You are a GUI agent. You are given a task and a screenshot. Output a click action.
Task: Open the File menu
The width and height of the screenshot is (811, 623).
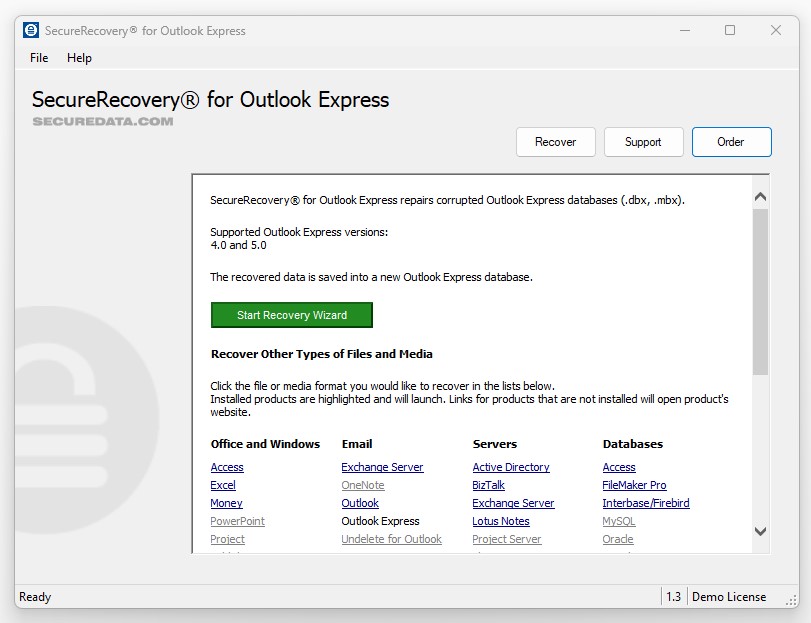point(39,58)
